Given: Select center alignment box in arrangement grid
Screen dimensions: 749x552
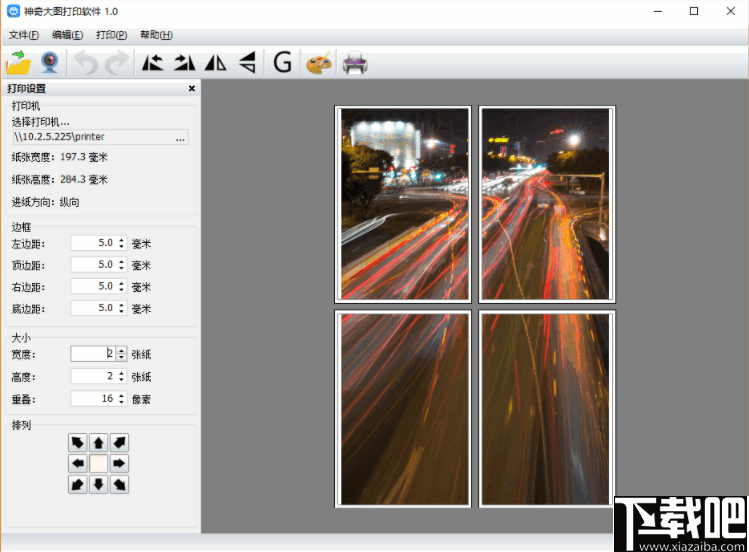Looking at the screenshot, I should pos(98,463).
